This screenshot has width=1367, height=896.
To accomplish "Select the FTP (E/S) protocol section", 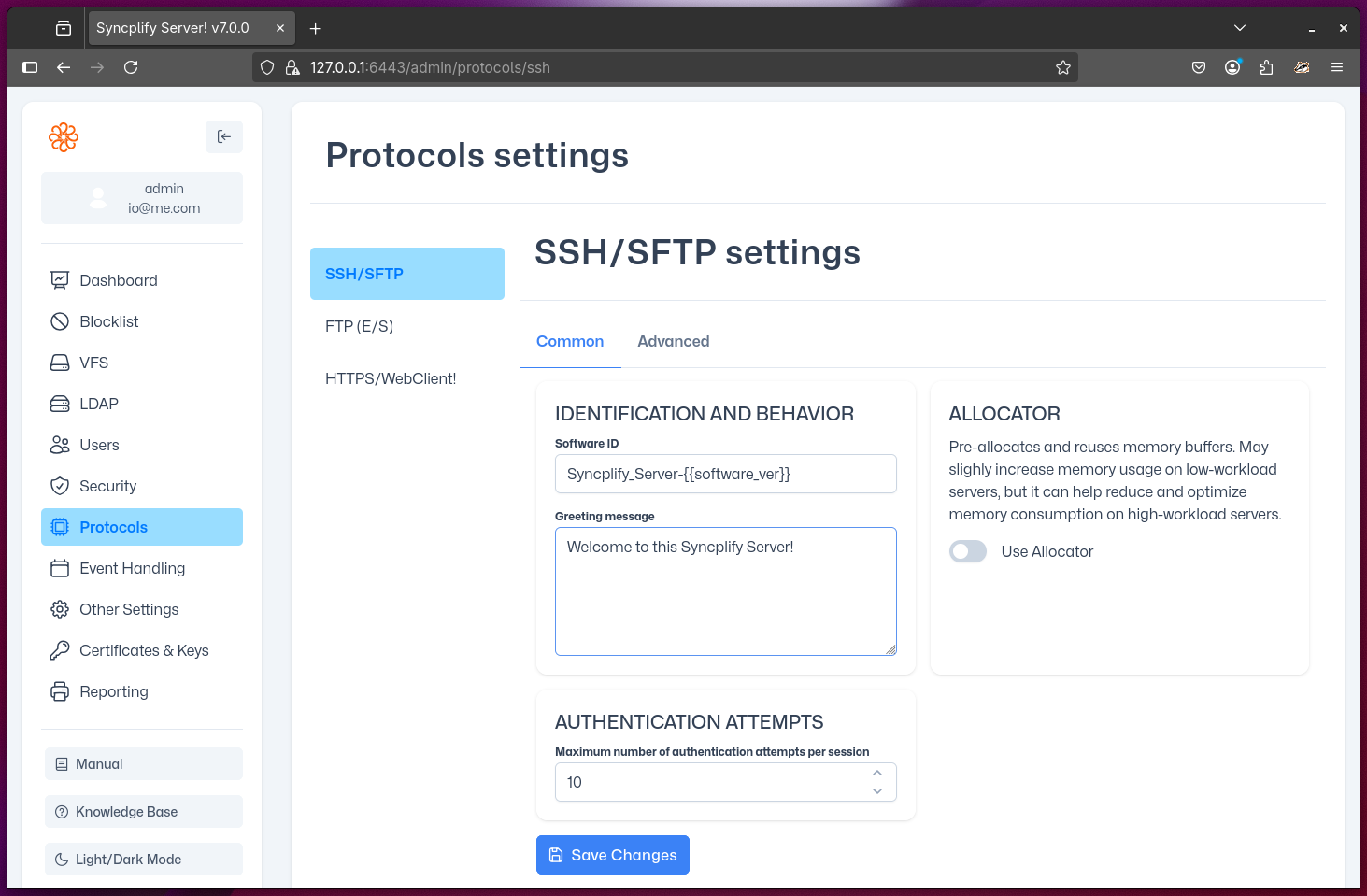I will [359, 326].
